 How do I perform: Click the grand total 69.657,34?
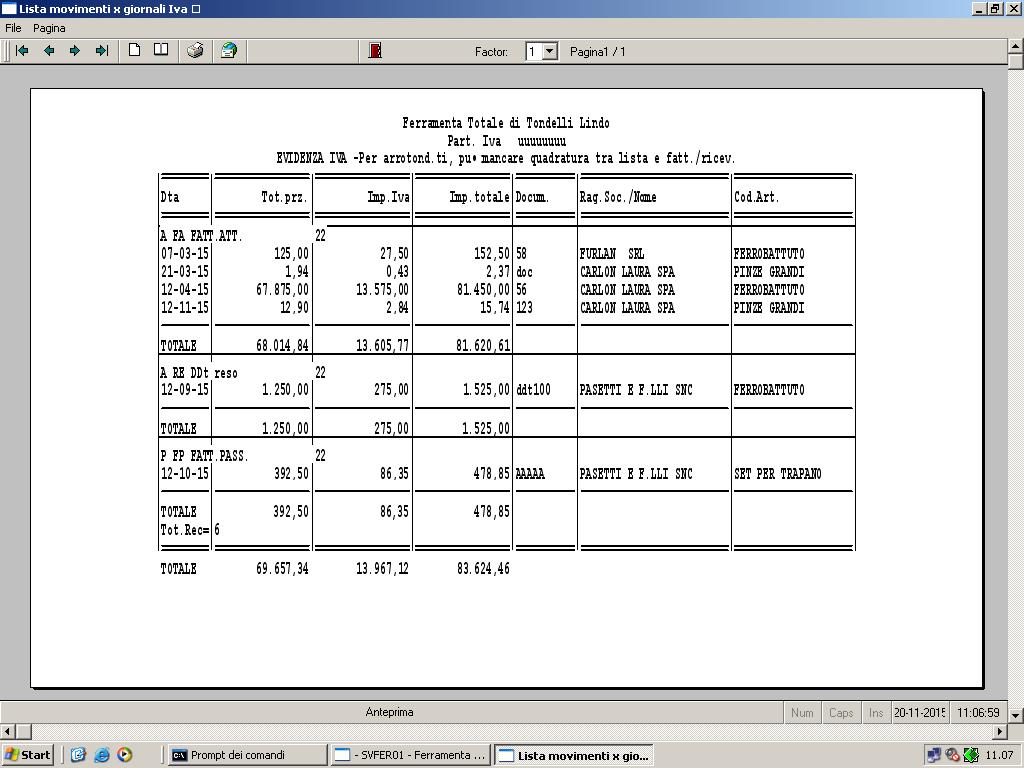click(x=282, y=569)
